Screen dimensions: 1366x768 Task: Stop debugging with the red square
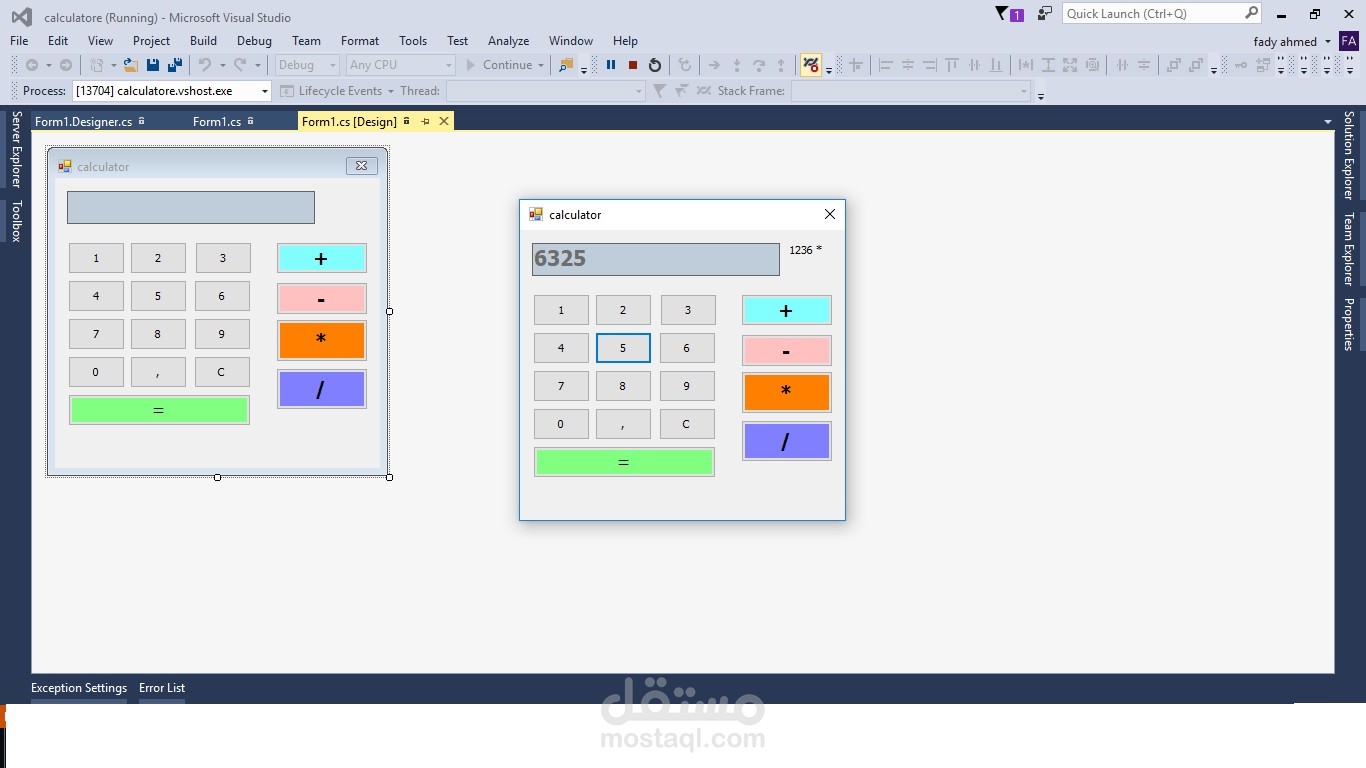coord(633,65)
